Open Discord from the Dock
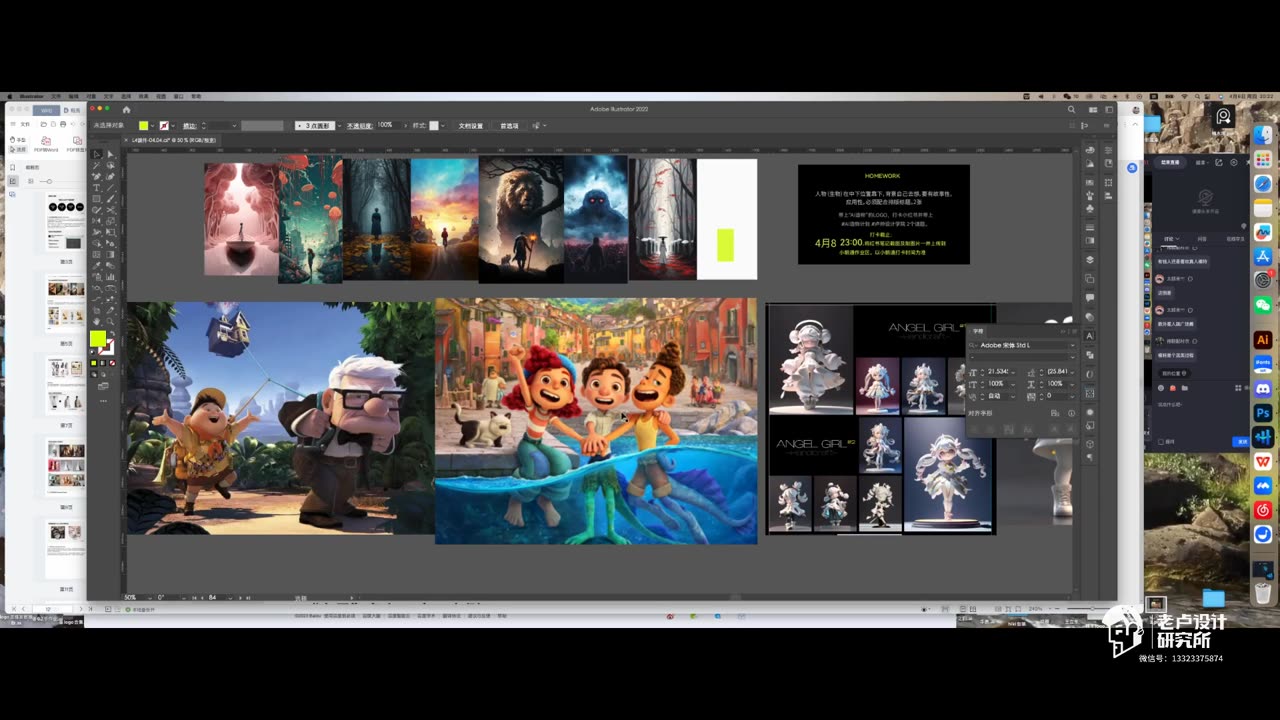Image resolution: width=1280 pixels, height=720 pixels. (1262, 388)
